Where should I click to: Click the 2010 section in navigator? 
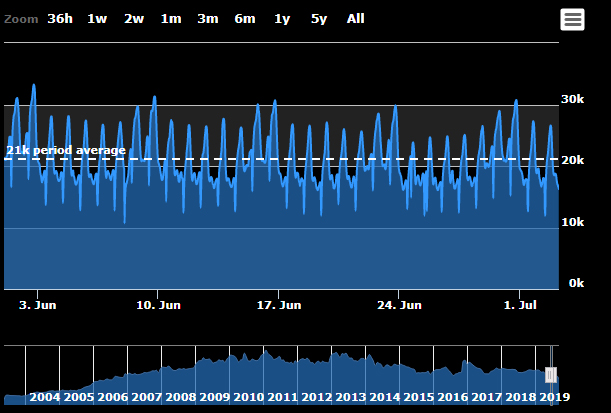[x=248, y=397]
